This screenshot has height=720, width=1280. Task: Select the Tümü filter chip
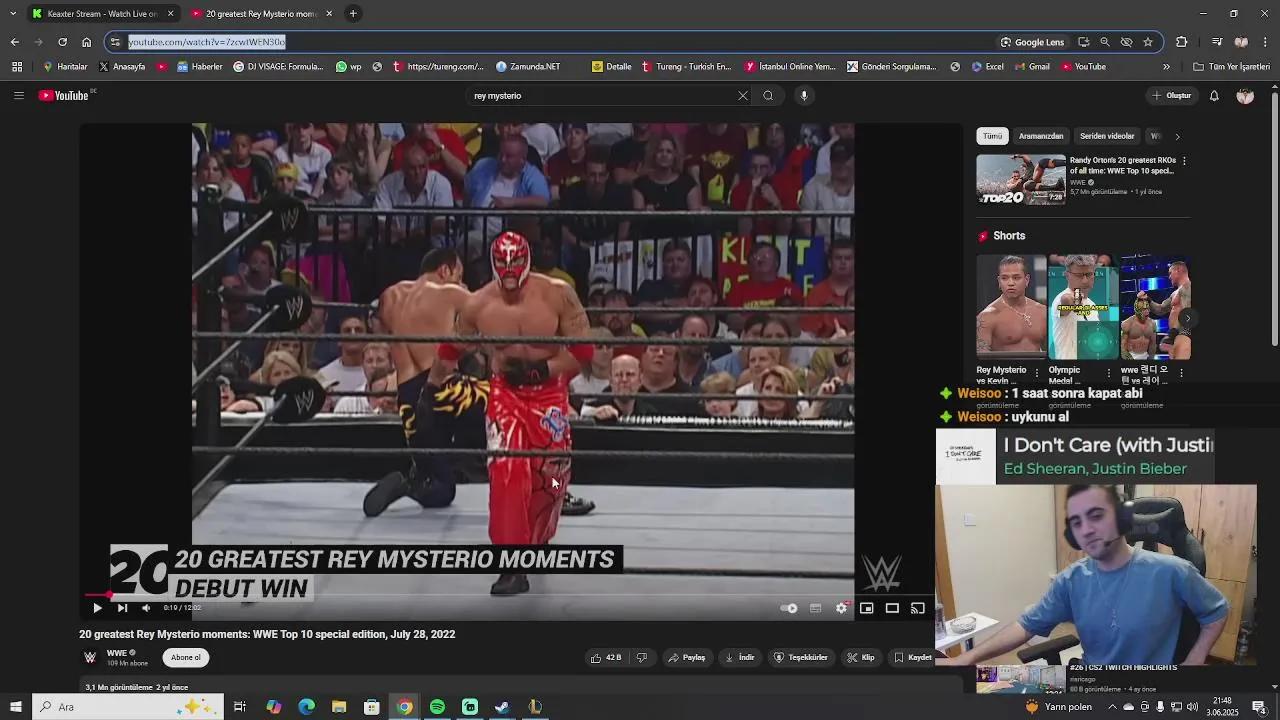pyautogui.click(x=992, y=136)
